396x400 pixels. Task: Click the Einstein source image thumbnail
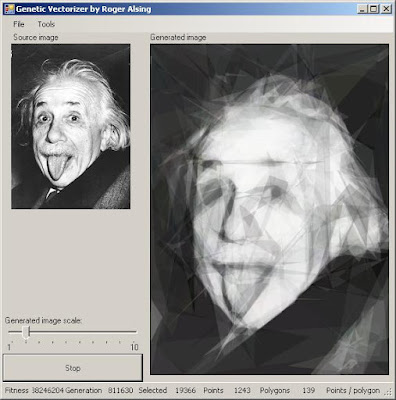pyautogui.click(x=71, y=126)
